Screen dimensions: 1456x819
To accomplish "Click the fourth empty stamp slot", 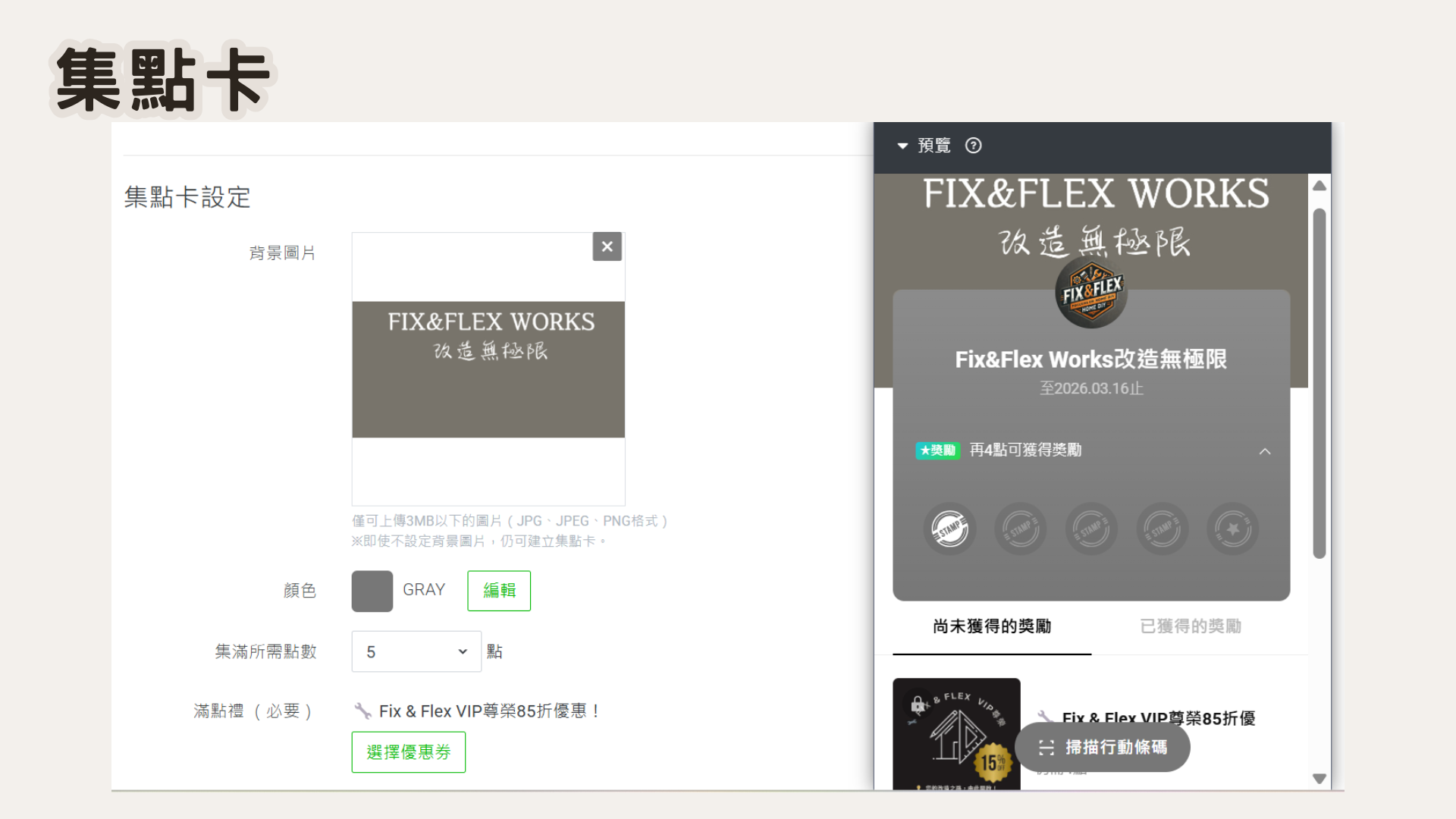I will point(1162,529).
